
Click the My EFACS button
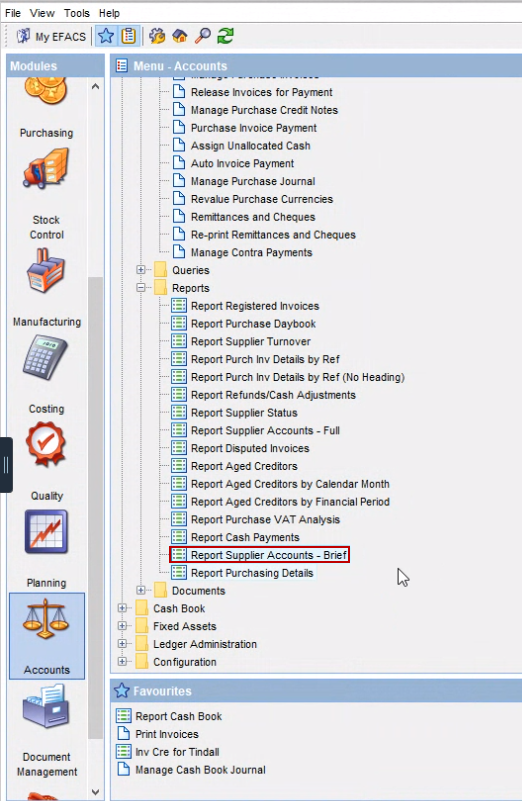pyautogui.click(x=51, y=36)
